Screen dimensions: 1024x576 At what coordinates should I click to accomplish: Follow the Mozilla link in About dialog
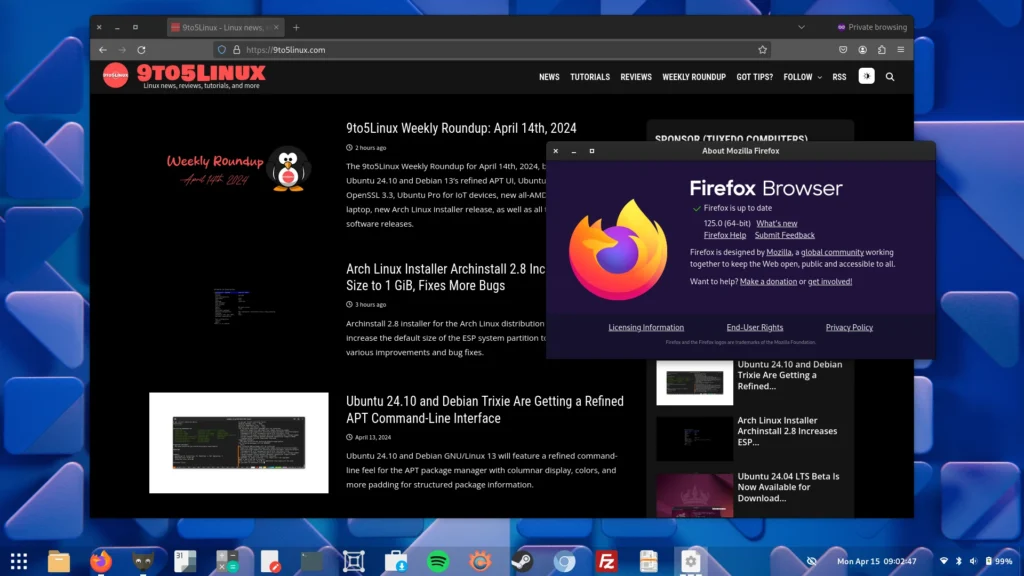(778, 252)
